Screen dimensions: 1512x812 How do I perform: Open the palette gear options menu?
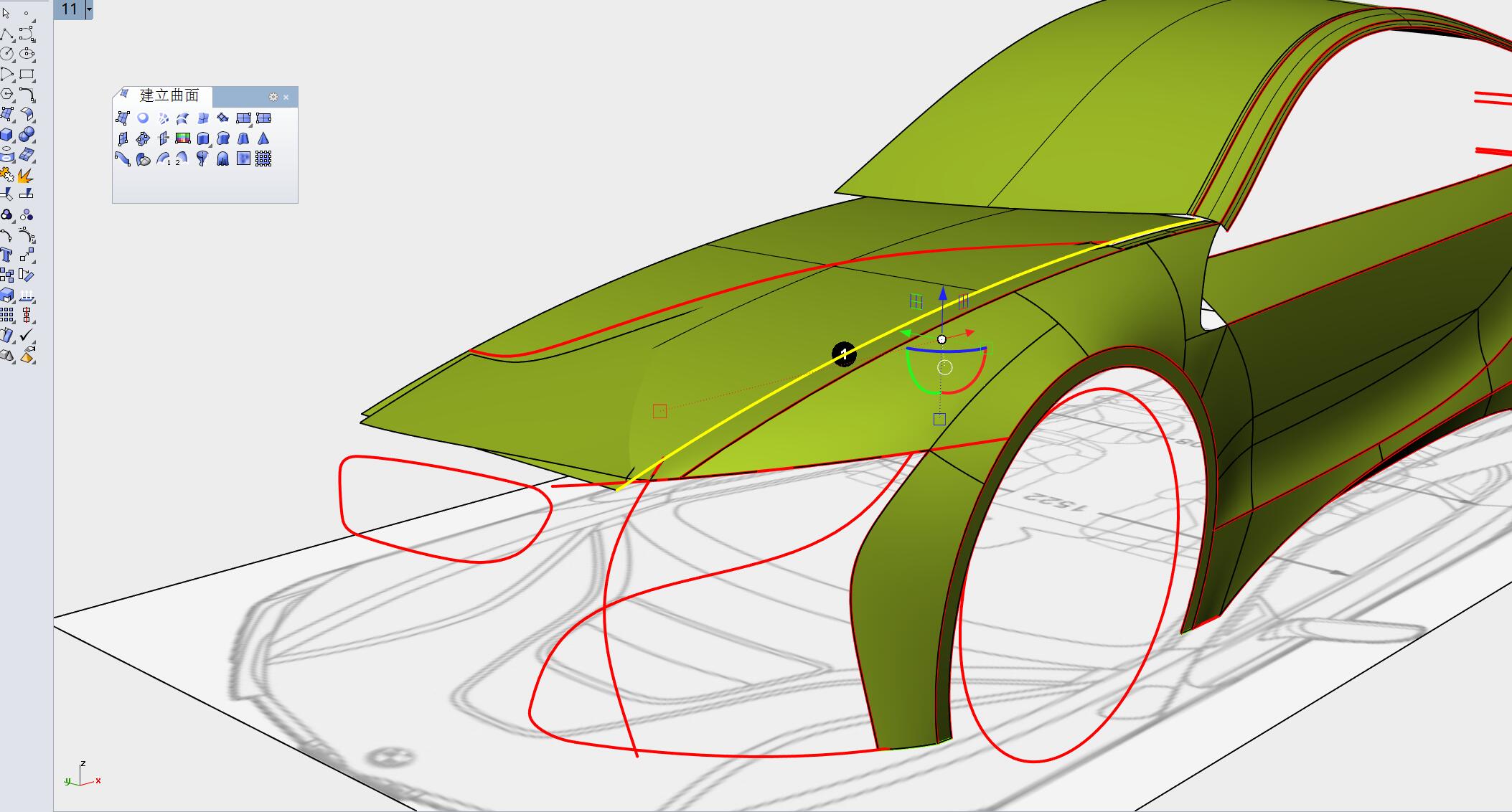pyautogui.click(x=273, y=97)
